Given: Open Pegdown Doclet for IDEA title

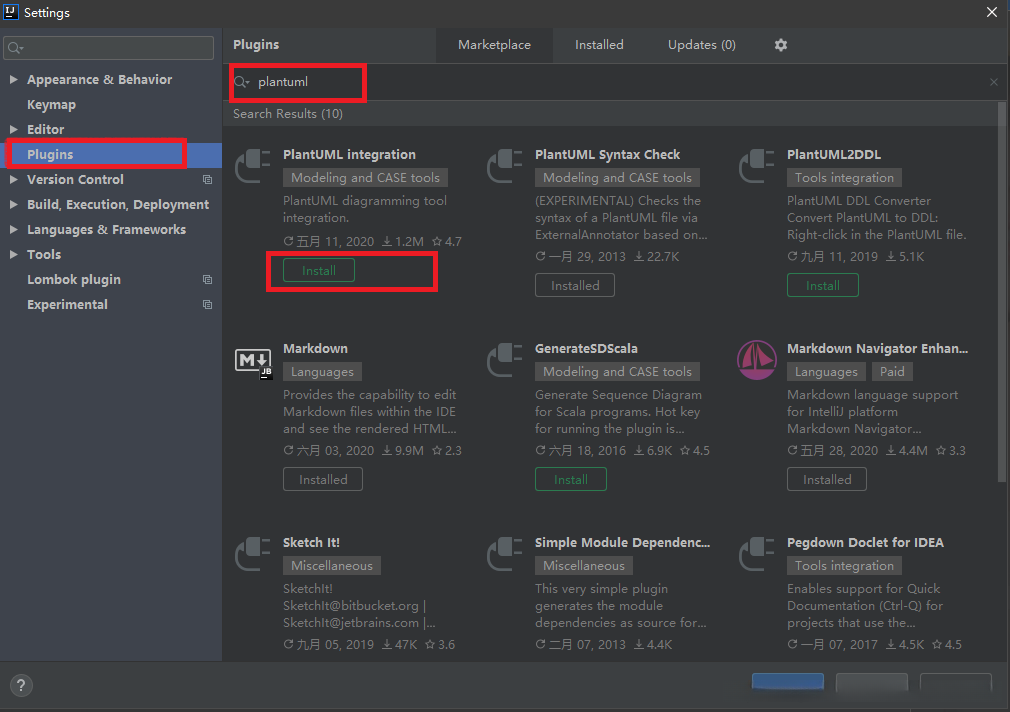Looking at the screenshot, I should pos(865,543).
